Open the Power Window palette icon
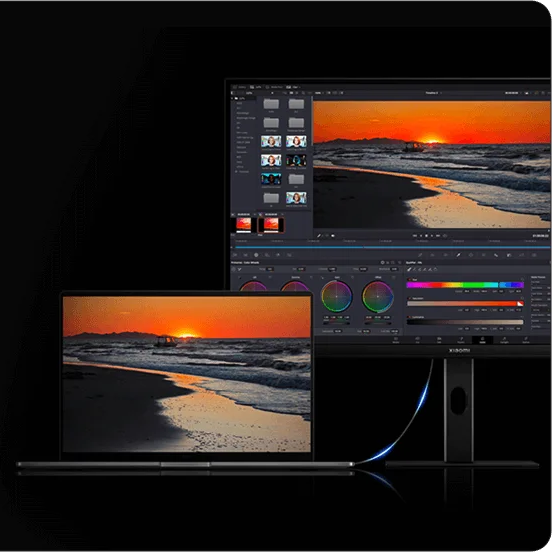 [x=471, y=255]
